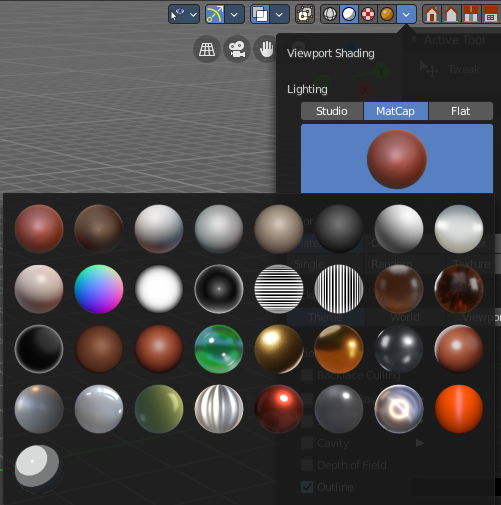This screenshot has width=501, height=505.
Task: Click the large selected MatCap preview
Action: pyautogui.click(x=397, y=159)
